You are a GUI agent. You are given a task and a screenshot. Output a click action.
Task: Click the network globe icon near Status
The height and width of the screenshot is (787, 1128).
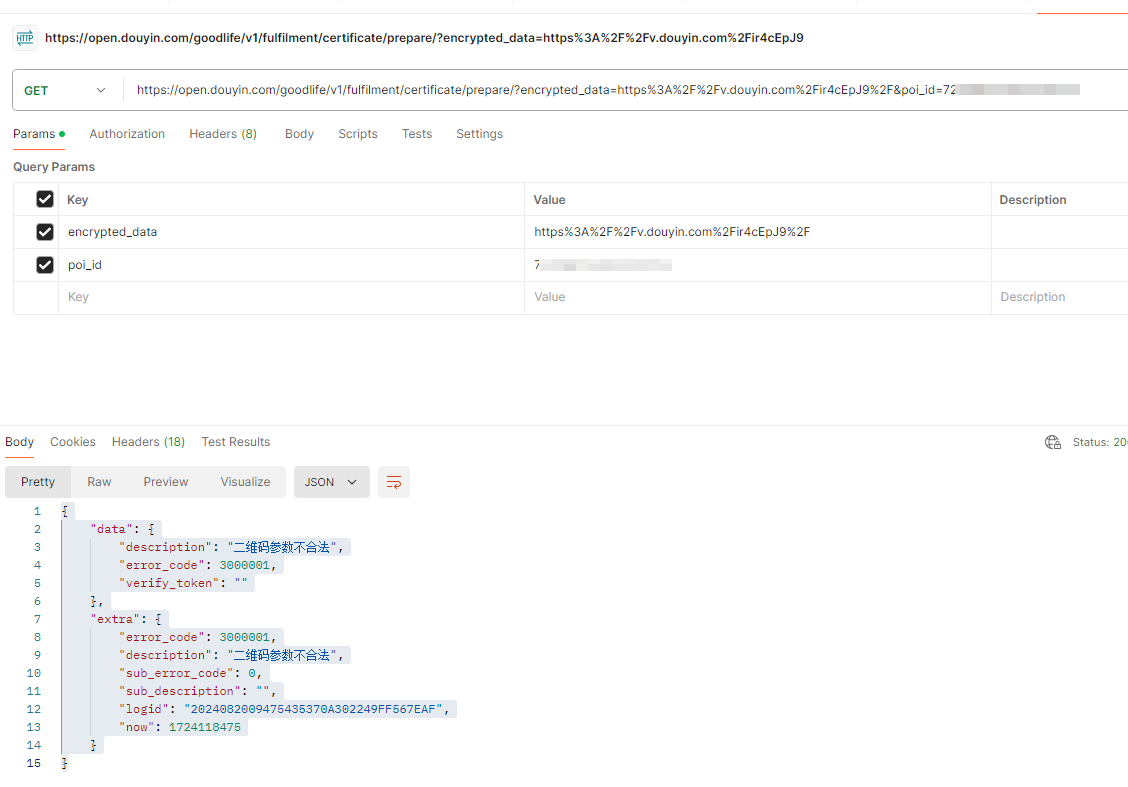tap(1052, 442)
